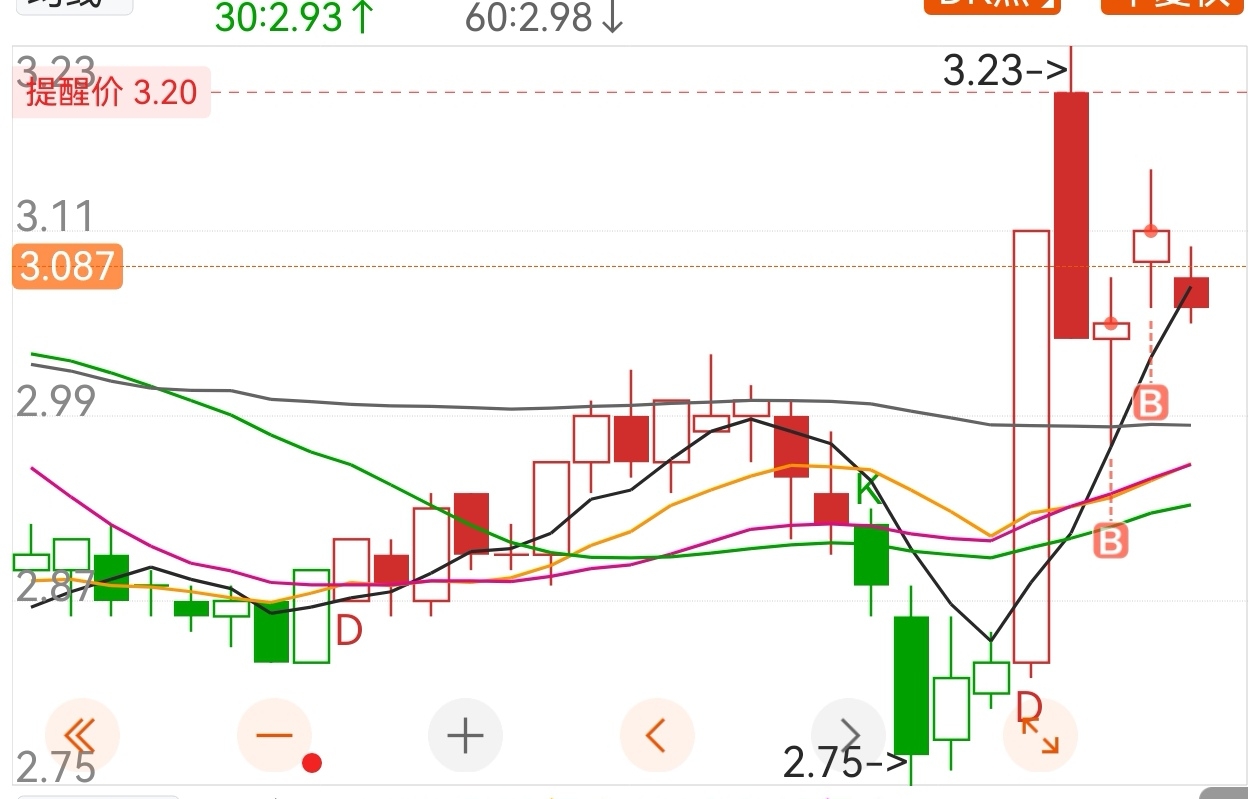Tap the 2.87 axis price label

point(55,586)
